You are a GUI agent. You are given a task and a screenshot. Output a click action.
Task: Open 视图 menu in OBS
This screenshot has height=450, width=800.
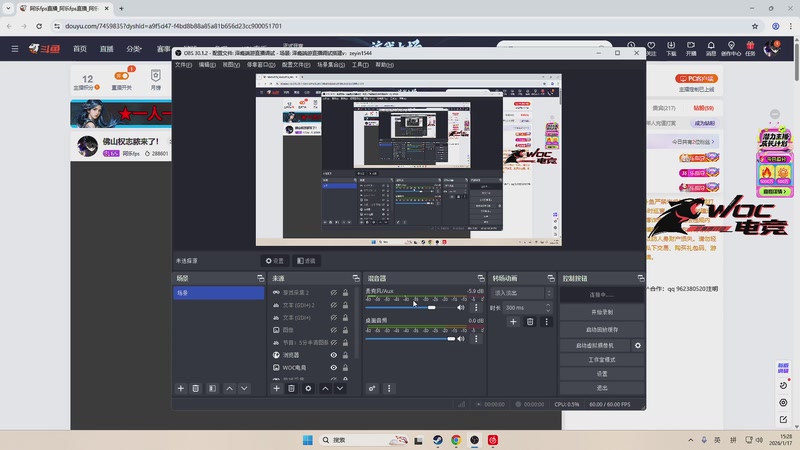click(231, 65)
